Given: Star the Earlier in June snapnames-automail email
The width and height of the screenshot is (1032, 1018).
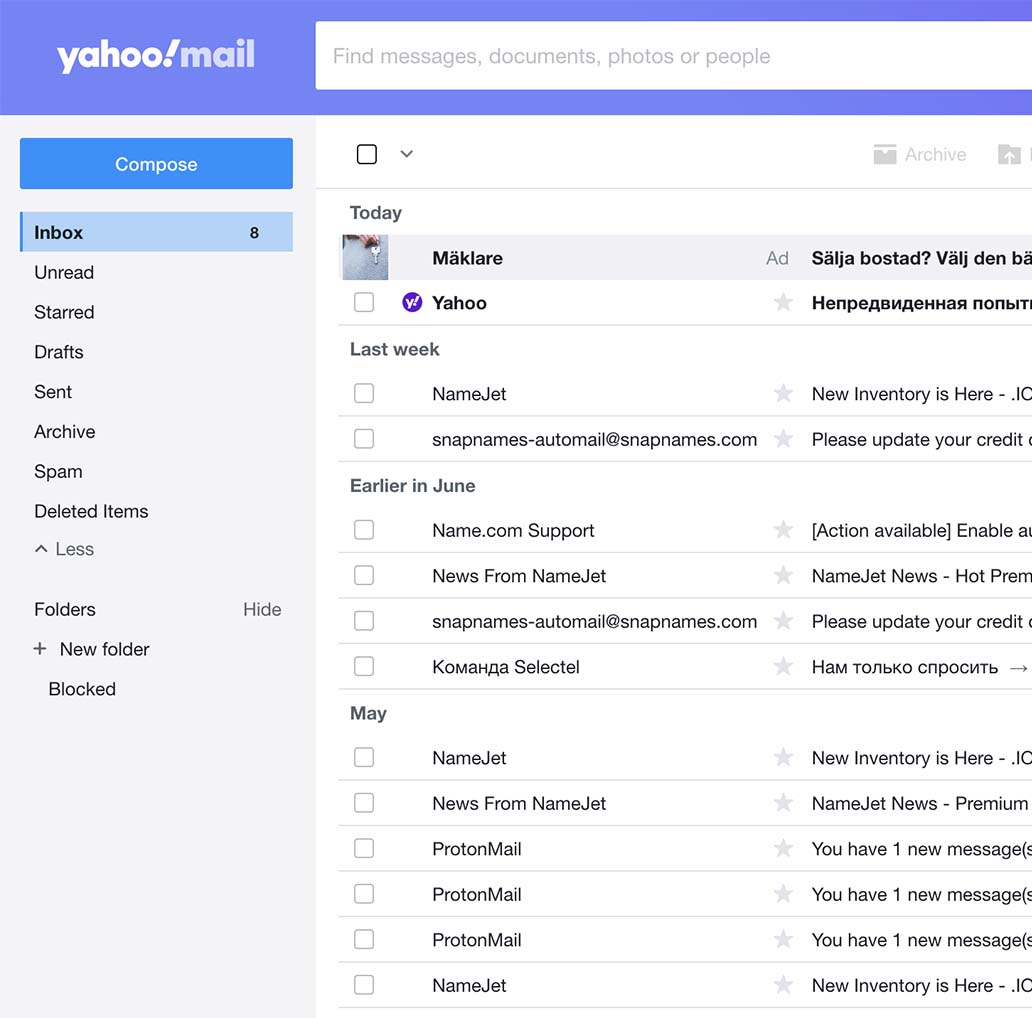Looking at the screenshot, I should tap(783, 621).
